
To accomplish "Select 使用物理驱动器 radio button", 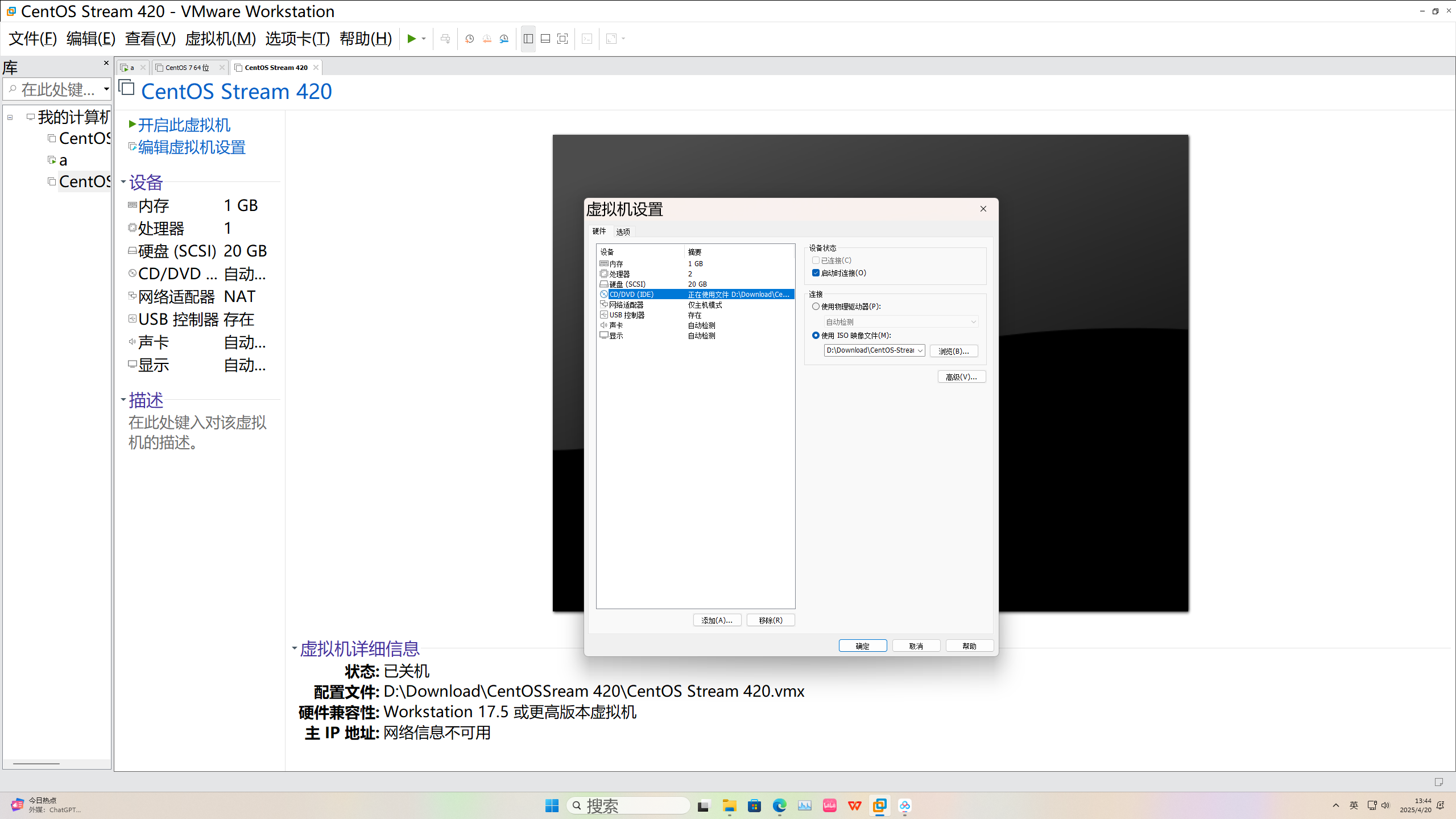I will point(816,307).
